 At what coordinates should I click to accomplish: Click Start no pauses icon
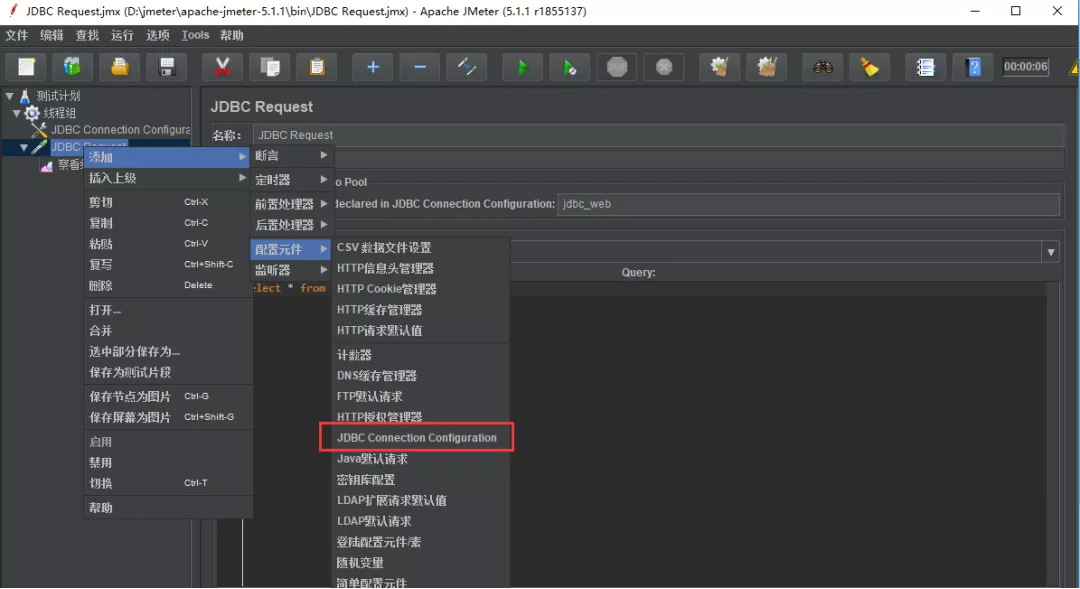(x=570, y=67)
